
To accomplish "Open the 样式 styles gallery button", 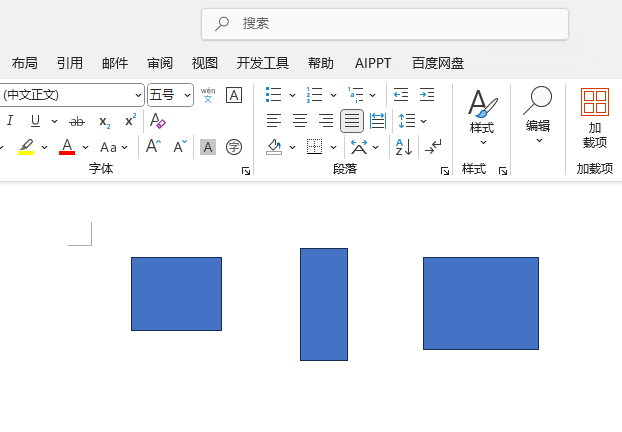I will (x=483, y=116).
